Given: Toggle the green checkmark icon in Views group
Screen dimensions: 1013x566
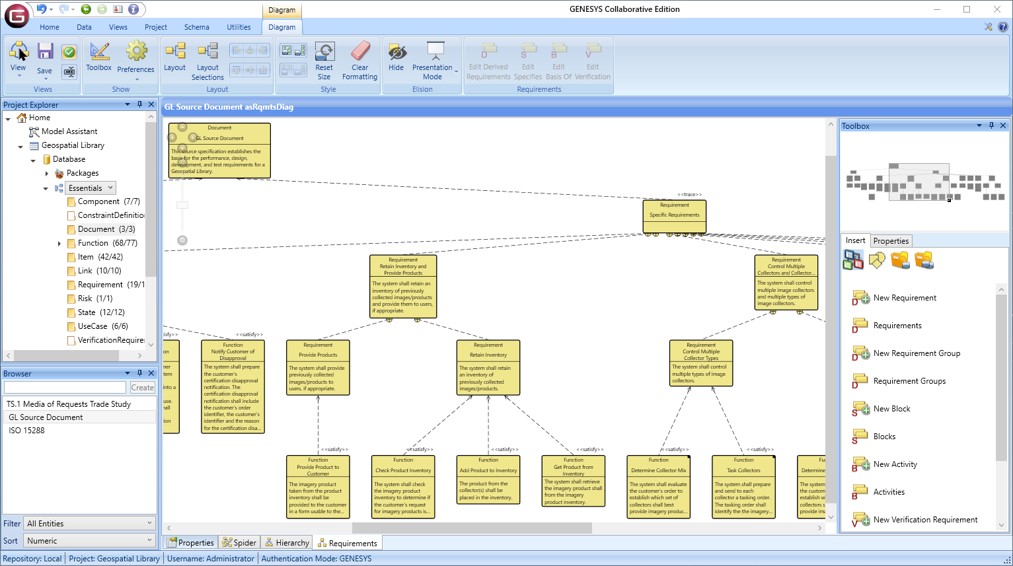Looking at the screenshot, I should (69, 52).
